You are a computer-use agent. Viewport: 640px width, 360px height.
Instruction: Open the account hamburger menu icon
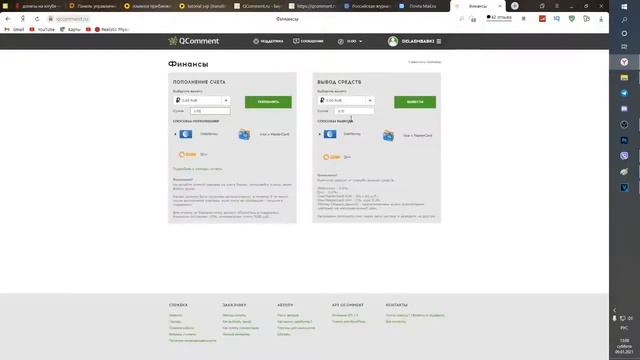tap(439, 41)
